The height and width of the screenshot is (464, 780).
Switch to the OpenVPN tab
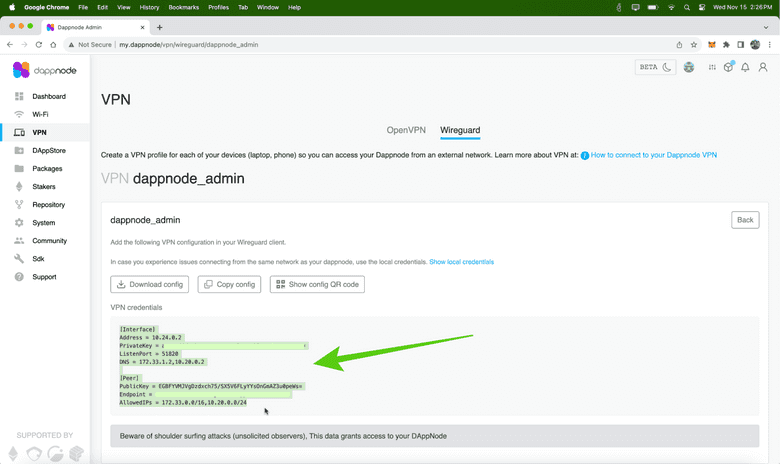pos(406,130)
